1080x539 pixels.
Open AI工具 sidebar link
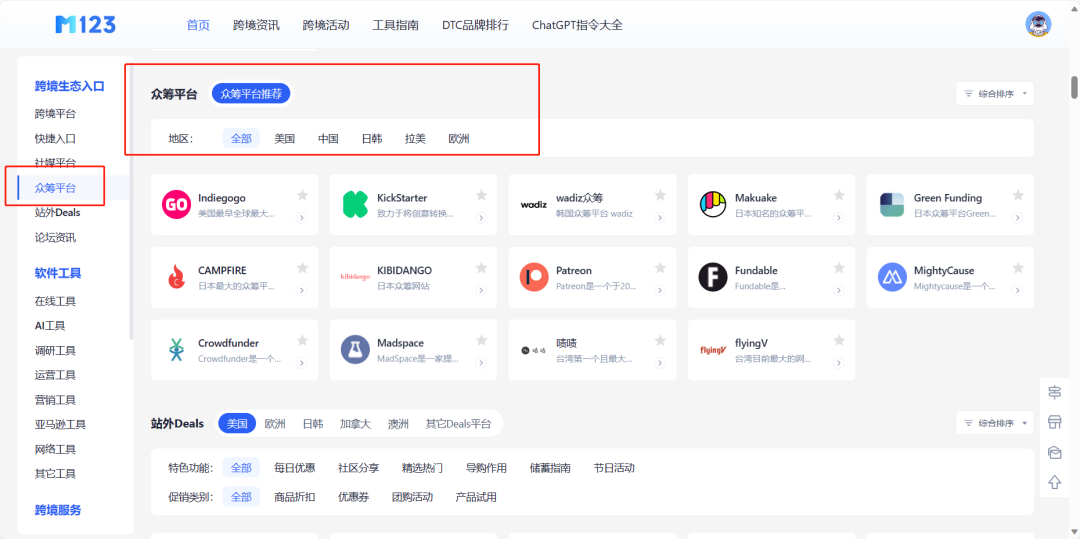click(x=50, y=326)
